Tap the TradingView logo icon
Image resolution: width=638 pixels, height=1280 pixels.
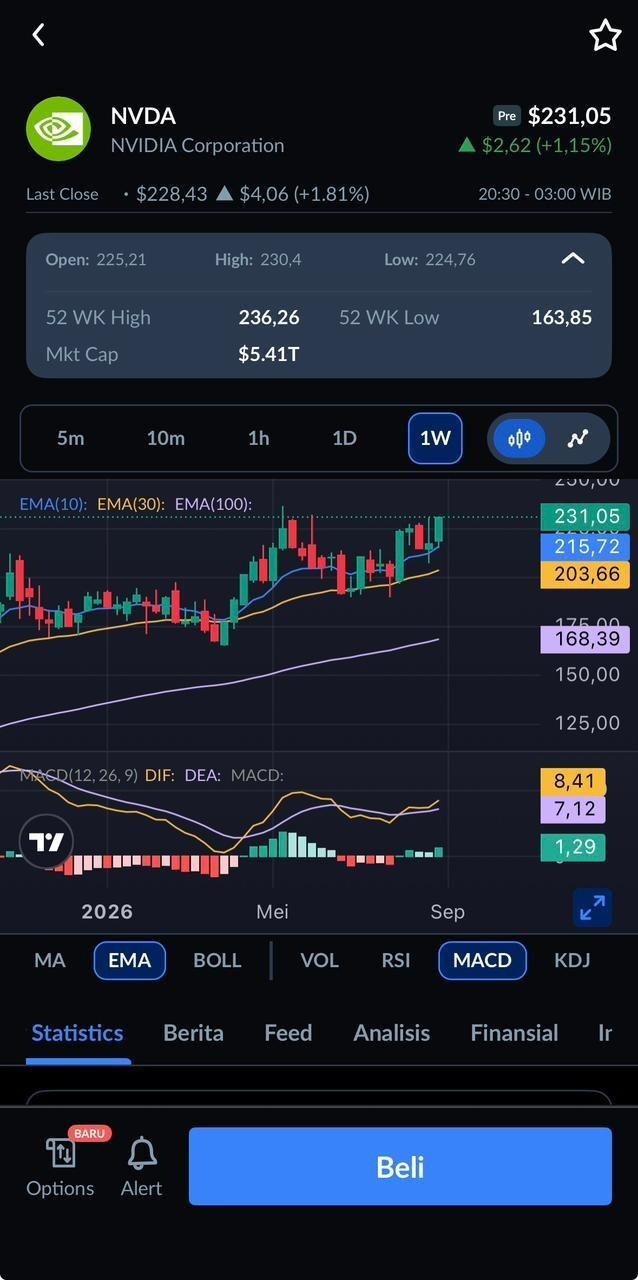point(46,843)
